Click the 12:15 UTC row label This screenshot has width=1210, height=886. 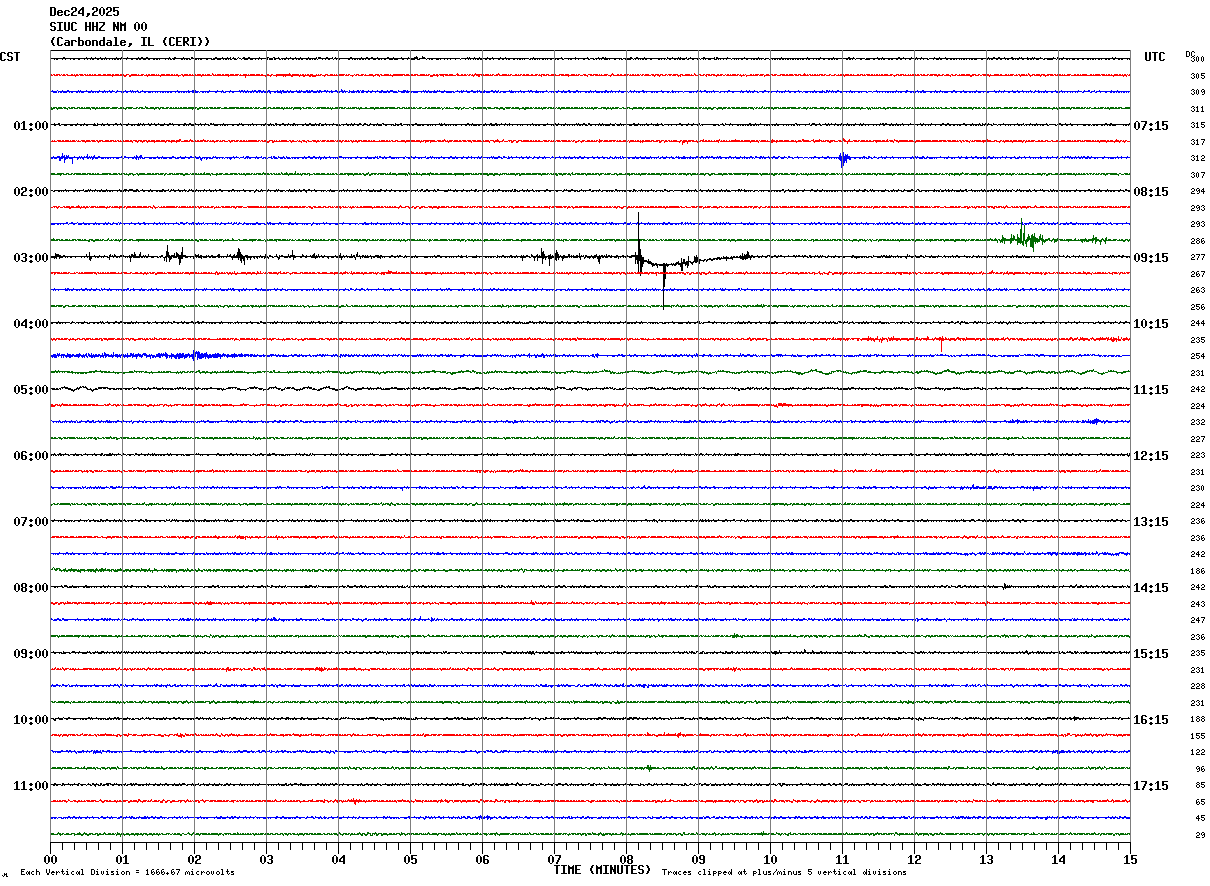1151,456
